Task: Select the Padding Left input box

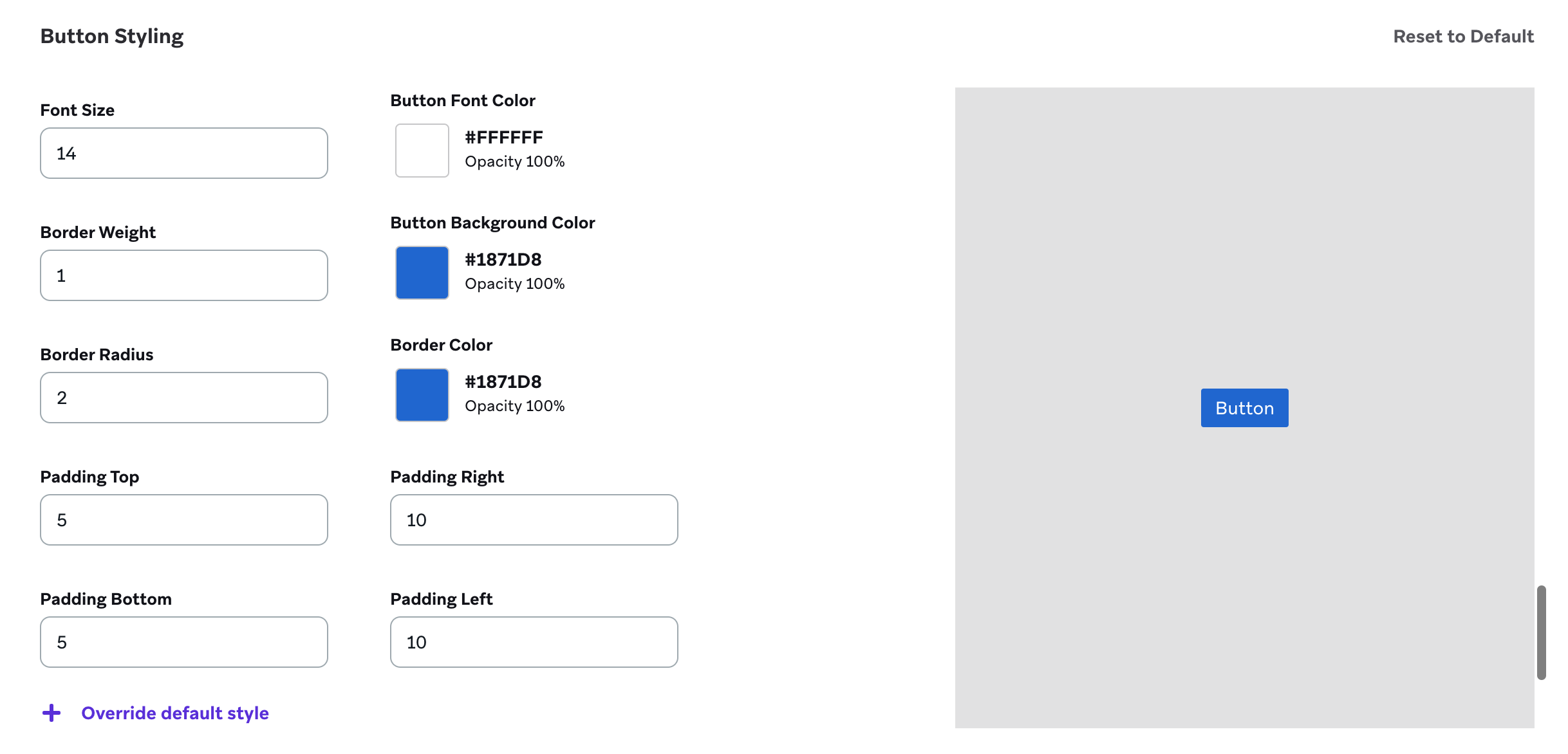Action: (x=534, y=642)
